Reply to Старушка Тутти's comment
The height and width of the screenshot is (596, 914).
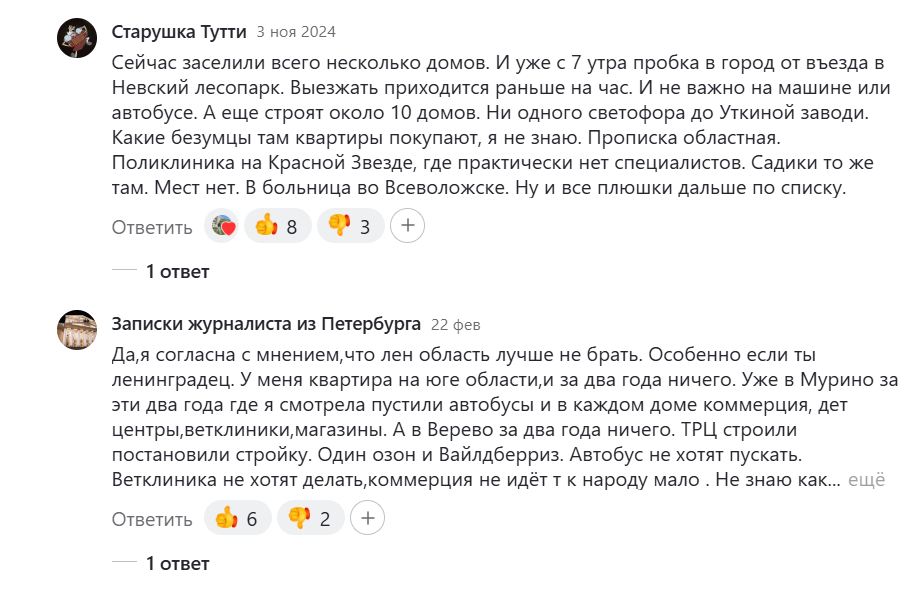point(152,227)
